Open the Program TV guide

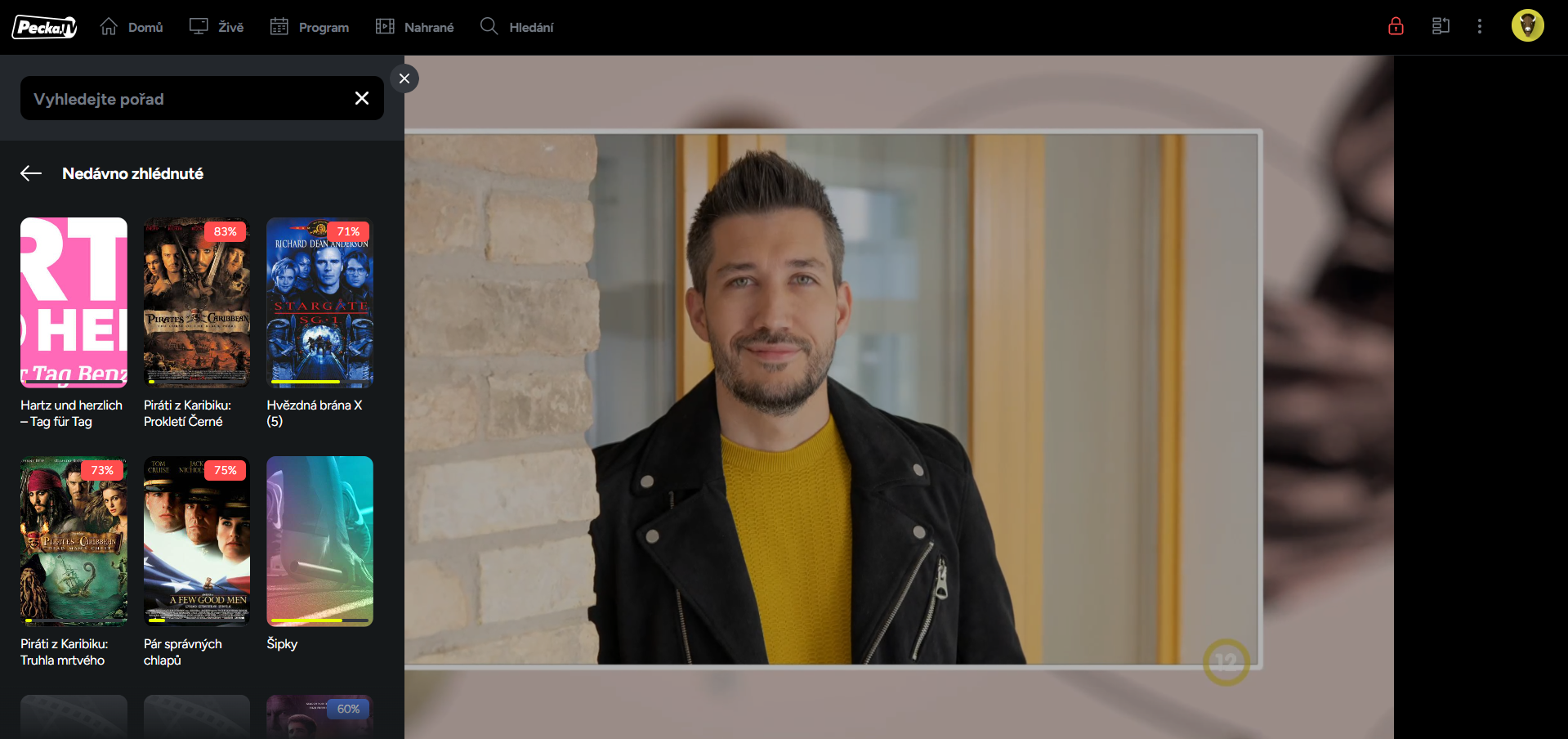[x=310, y=27]
